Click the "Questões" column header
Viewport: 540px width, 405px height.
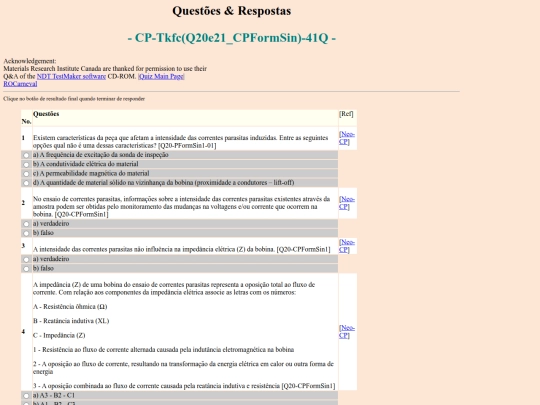coord(46,114)
